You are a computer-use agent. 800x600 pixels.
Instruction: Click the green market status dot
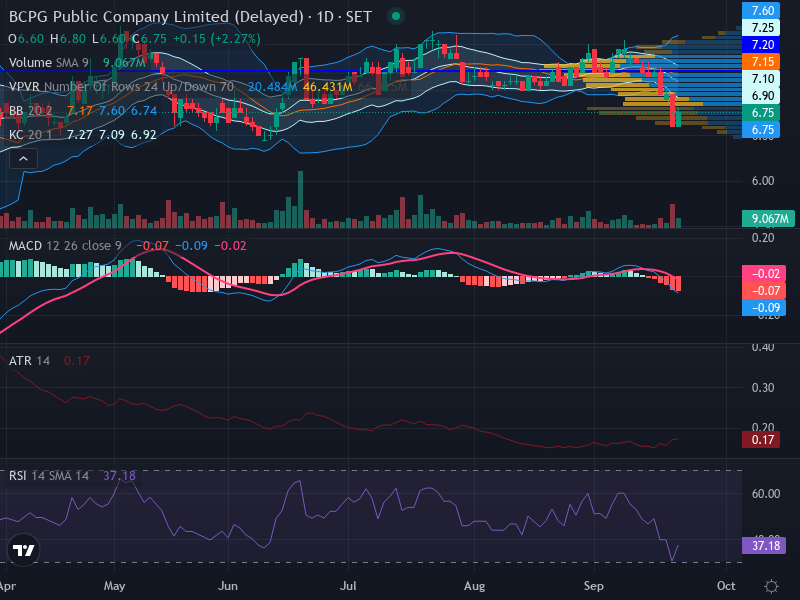[395, 16]
